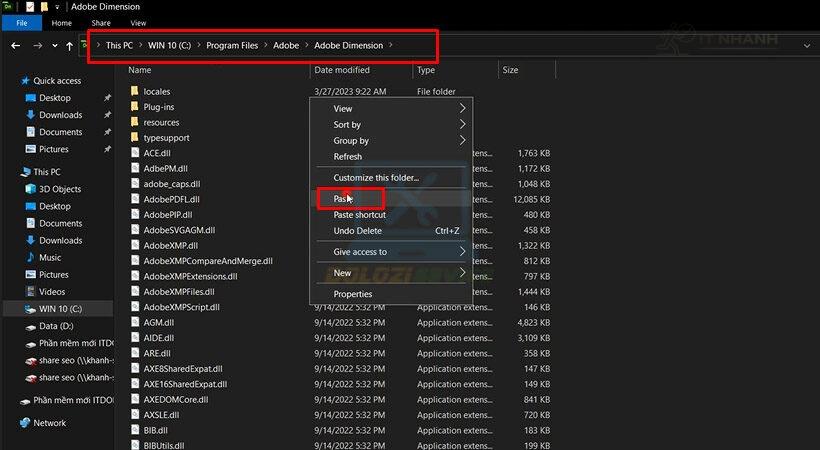
Task: Select the AdobePDFL.dll file row
Action: [171, 199]
